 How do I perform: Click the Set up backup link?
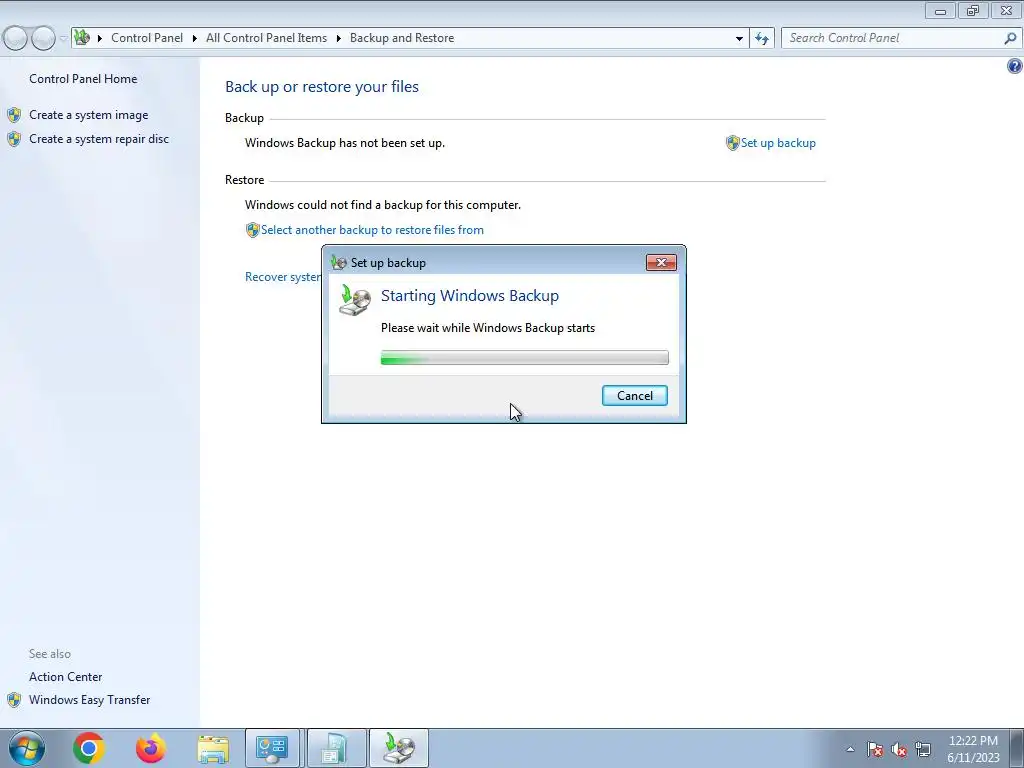pyautogui.click(x=778, y=143)
